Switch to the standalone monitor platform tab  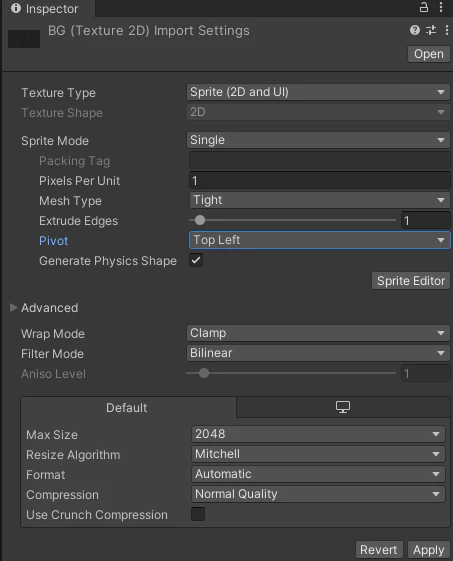click(x=343, y=407)
